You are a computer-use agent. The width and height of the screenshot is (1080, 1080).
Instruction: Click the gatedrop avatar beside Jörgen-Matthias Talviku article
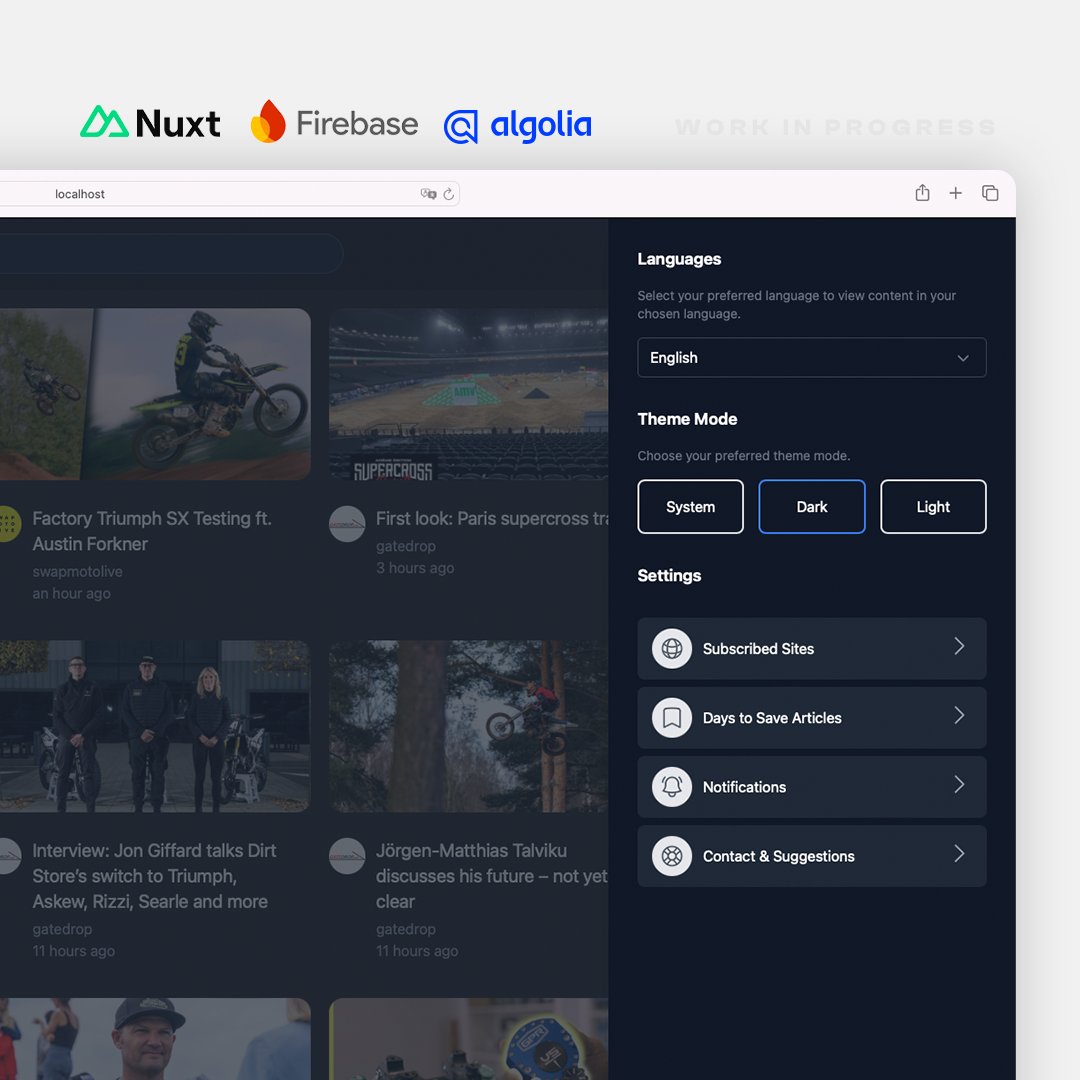coord(347,856)
